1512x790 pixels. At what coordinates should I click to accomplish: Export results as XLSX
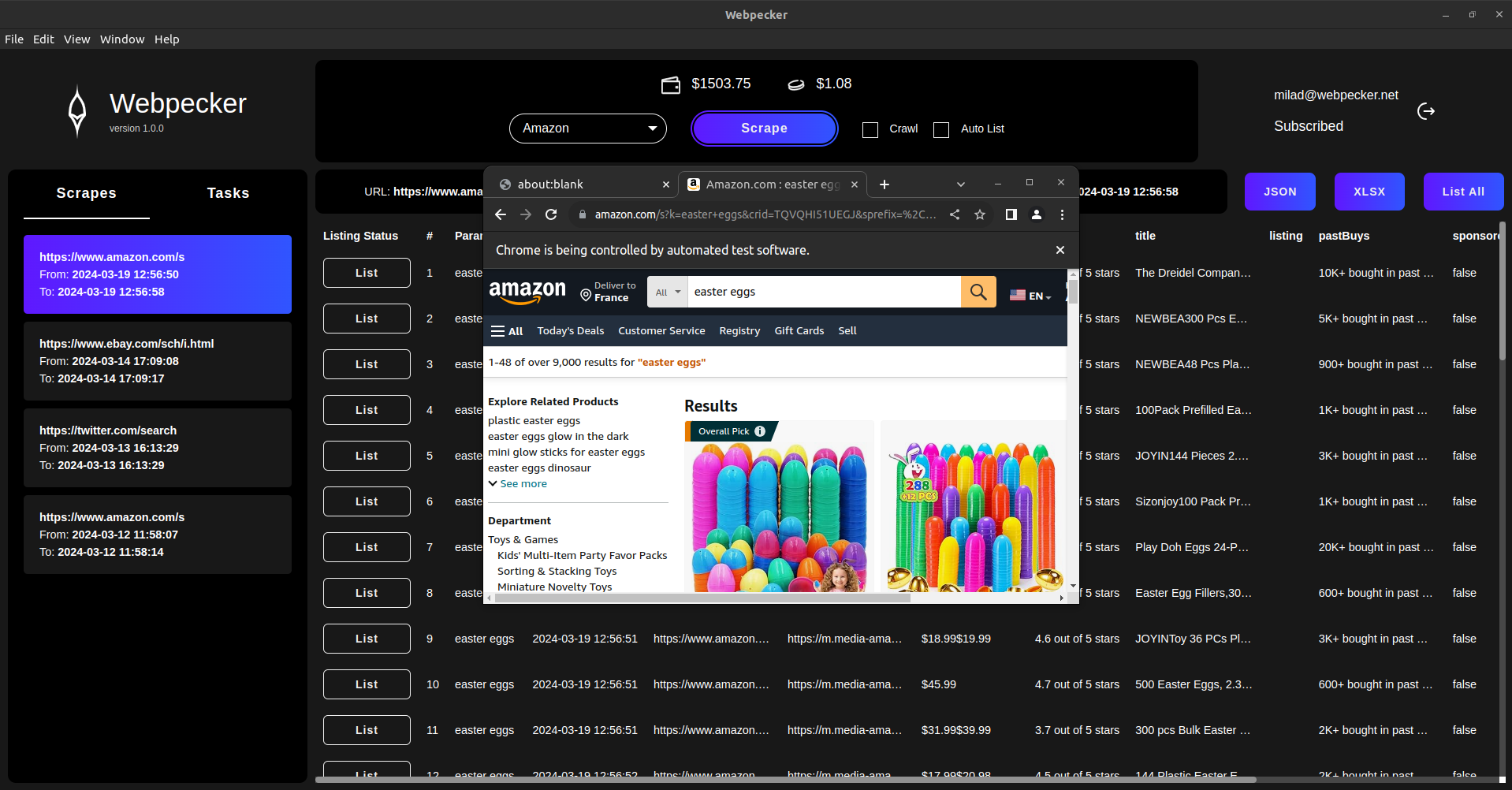coord(1369,192)
